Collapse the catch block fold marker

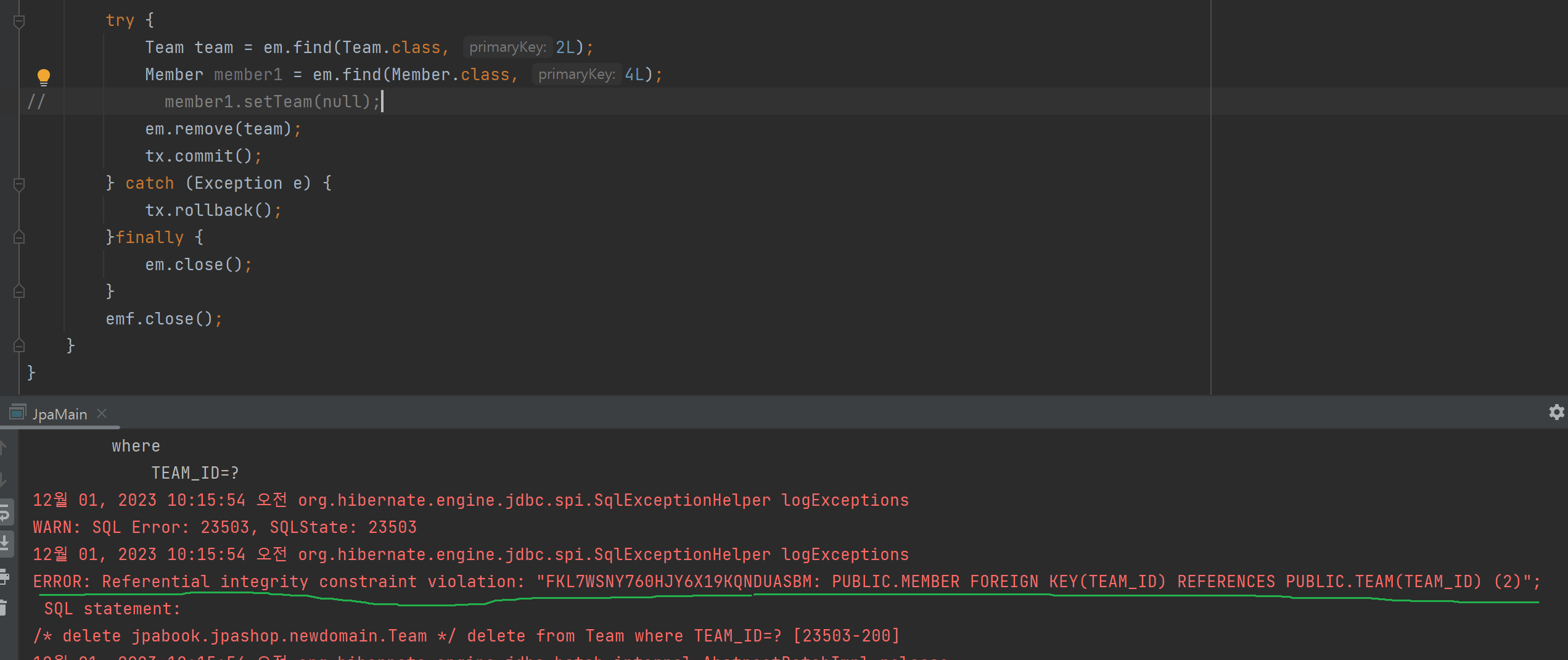19,184
